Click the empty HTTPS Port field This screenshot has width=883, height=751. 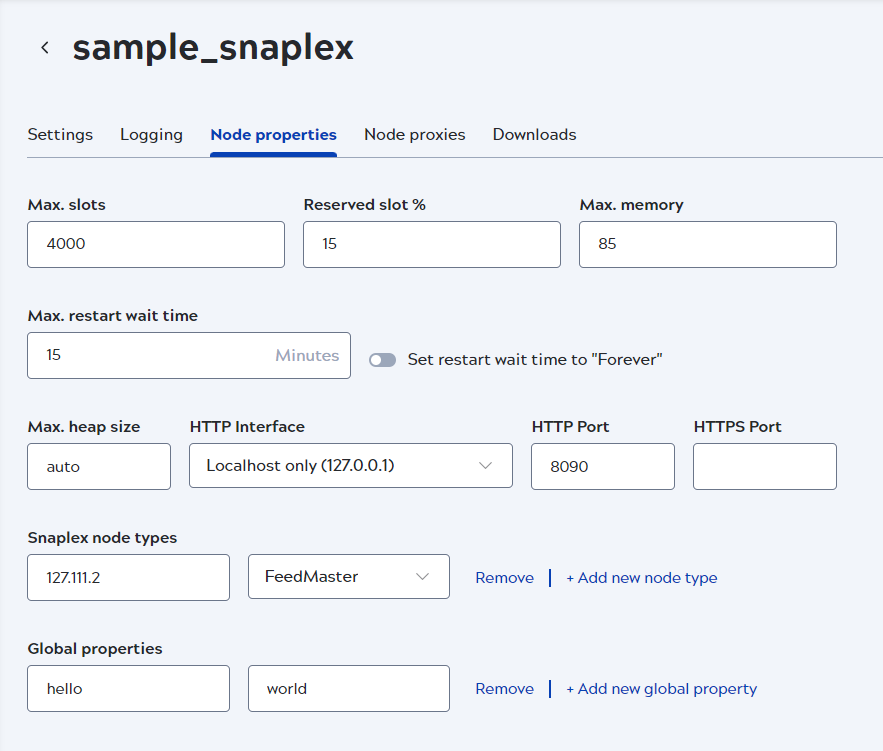tap(764, 466)
